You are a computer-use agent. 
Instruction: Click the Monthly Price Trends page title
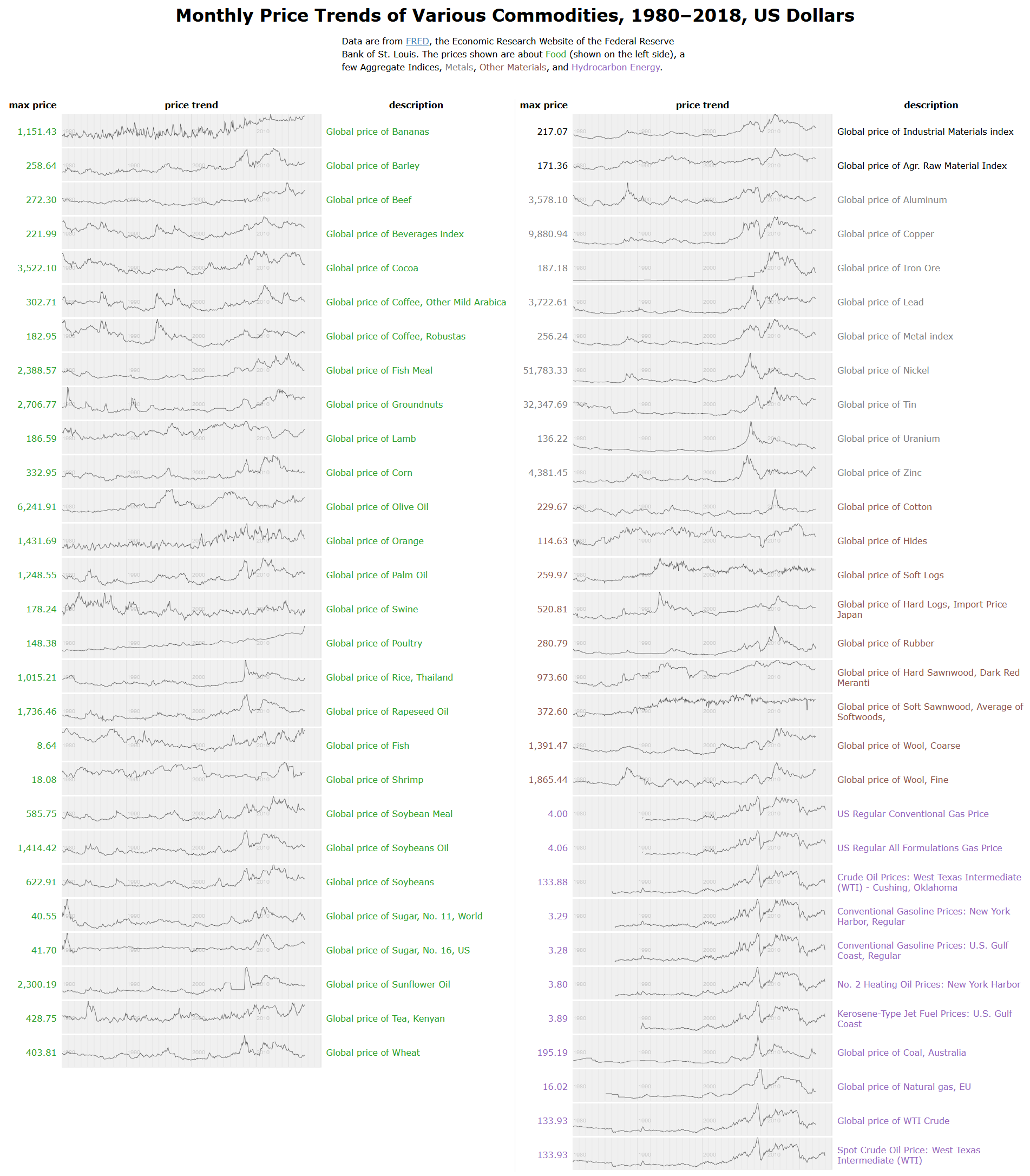pyautogui.click(x=514, y=16)
